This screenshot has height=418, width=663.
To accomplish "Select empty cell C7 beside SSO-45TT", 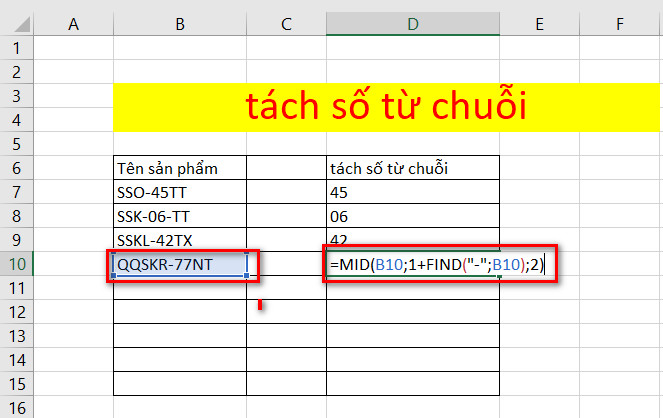I will (x=287, y=192).
